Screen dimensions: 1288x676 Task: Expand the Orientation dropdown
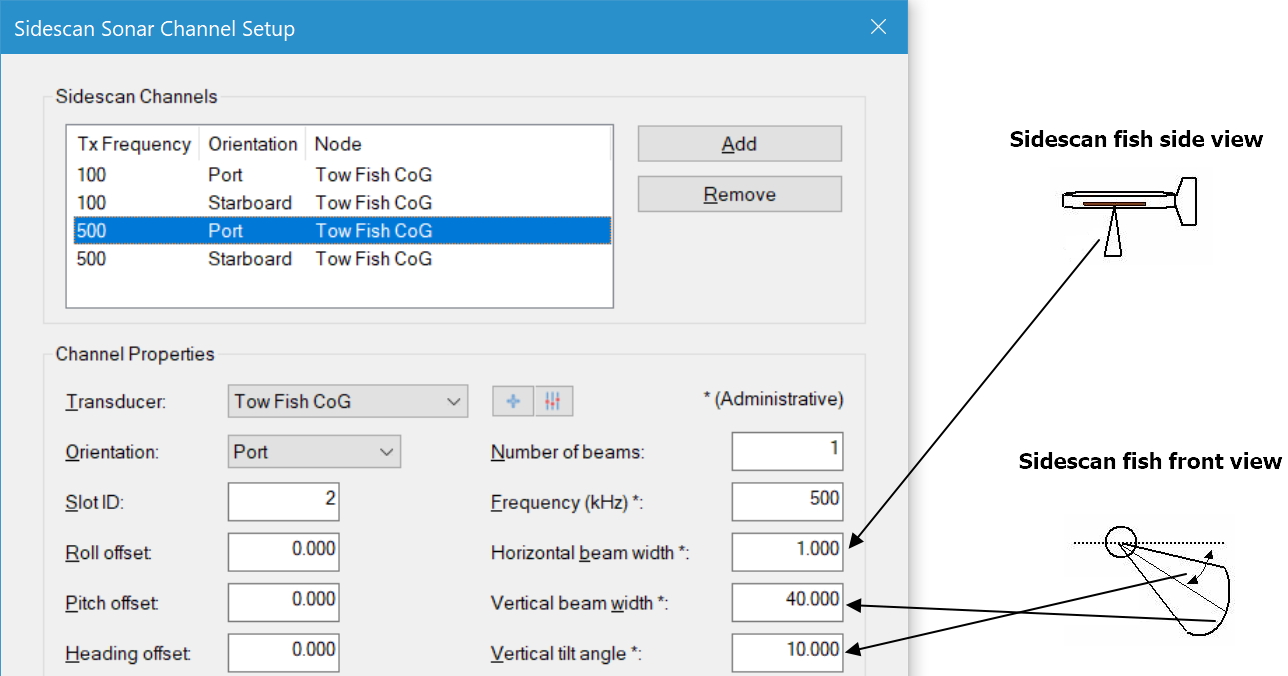point(314,452)
